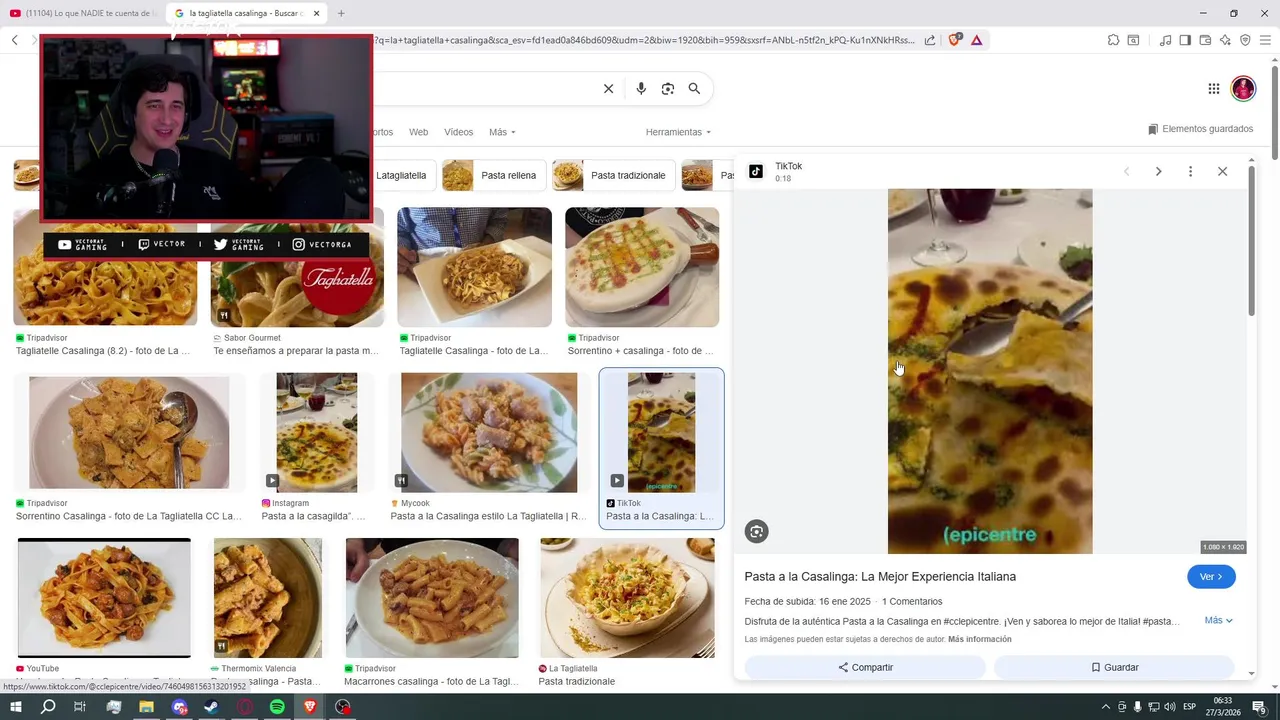Open the browser extensions puzzle icon
This screenshot has width=1280, height=720.
tap(1113, 40)
